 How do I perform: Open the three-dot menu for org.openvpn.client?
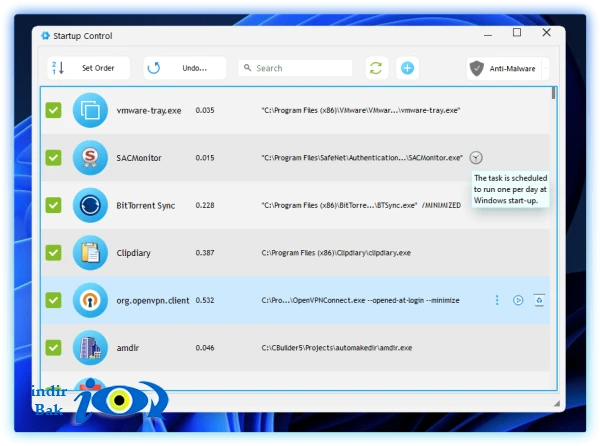(x=497, y=300)
